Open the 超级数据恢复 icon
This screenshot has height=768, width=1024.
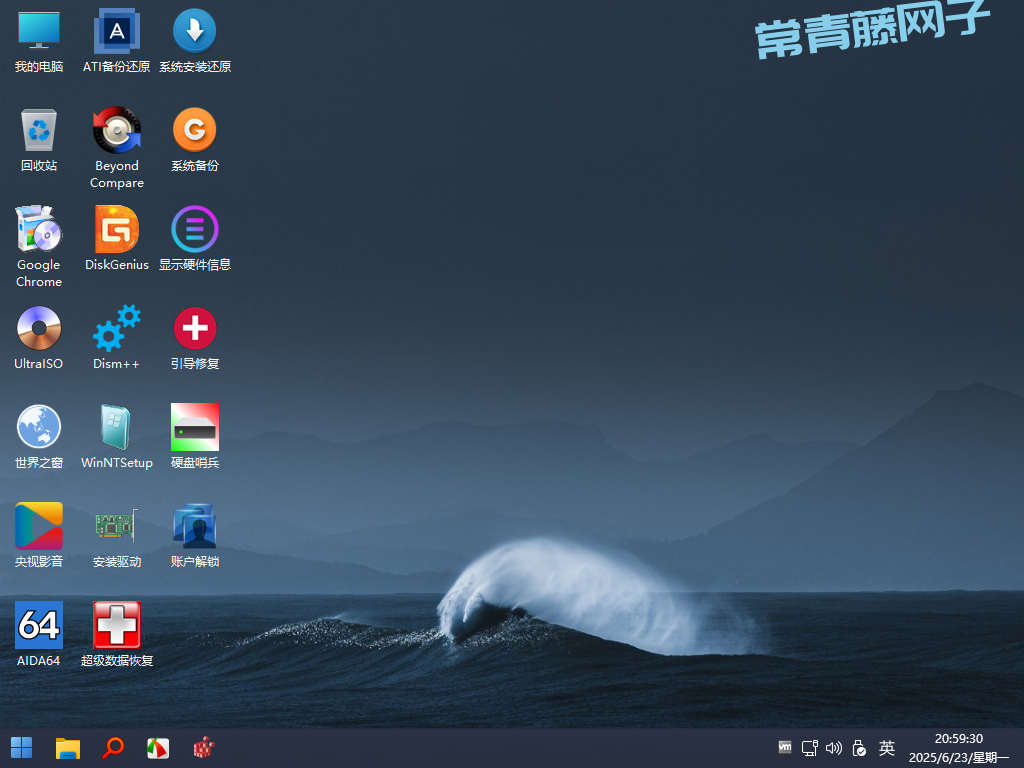(x=117, y=626)
